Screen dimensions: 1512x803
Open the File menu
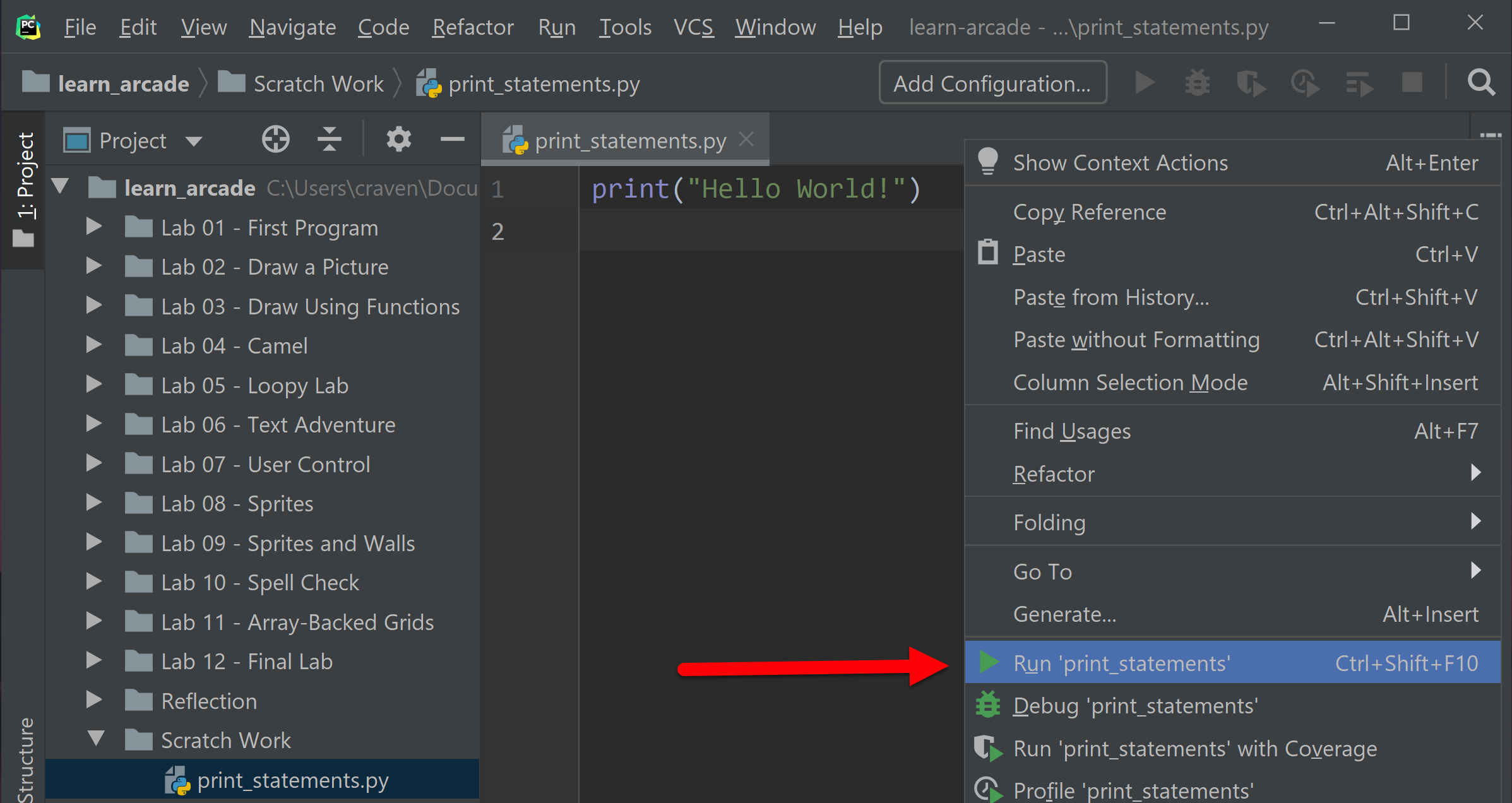(80, 27)
